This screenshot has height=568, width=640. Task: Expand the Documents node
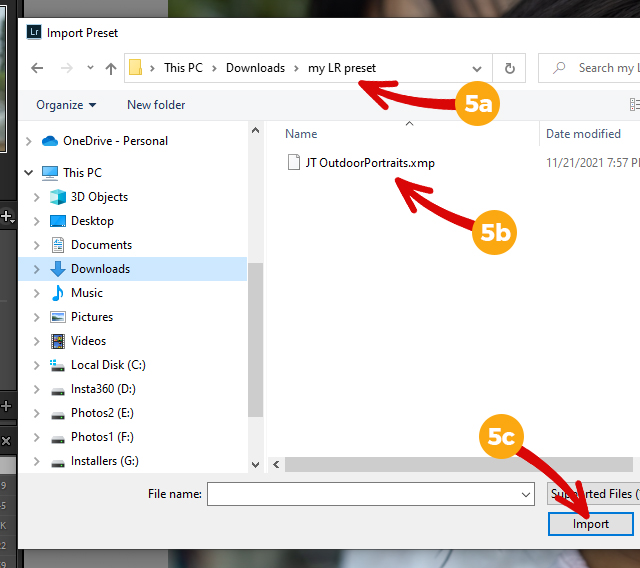pyautogui.click(x=37, y=245)
